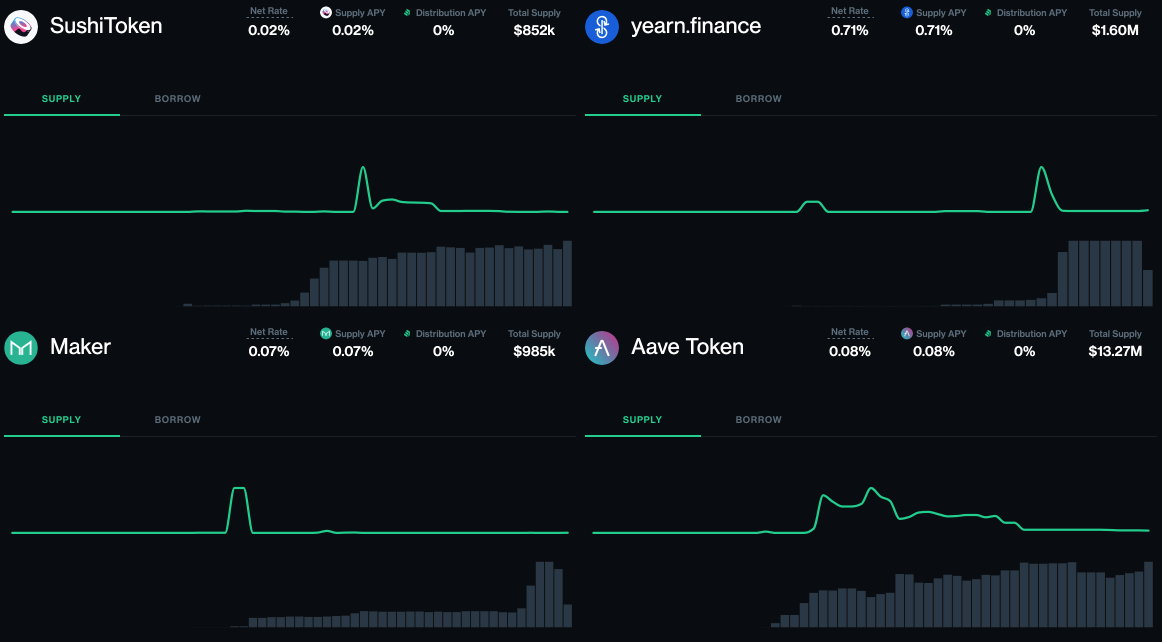Screen dimensions: 1162x642
Task: Click Aave Distribution APY value 0%
Action: tap(1024, 351)
